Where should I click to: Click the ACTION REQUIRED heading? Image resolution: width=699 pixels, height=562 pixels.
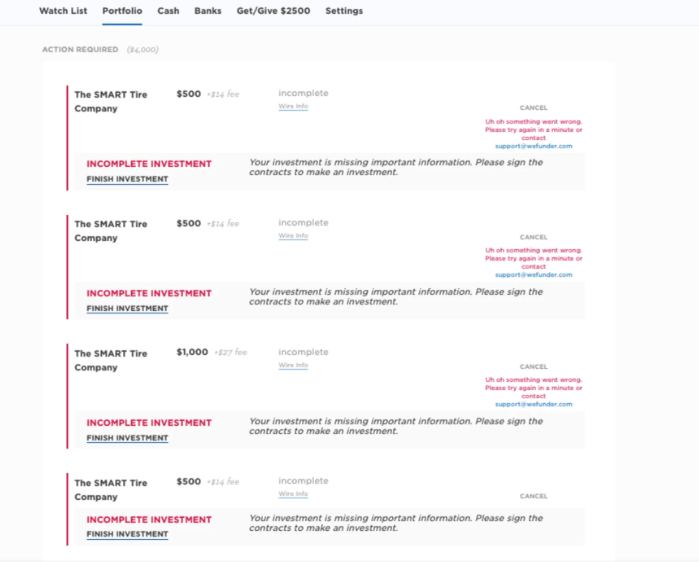tap(80, 49)
